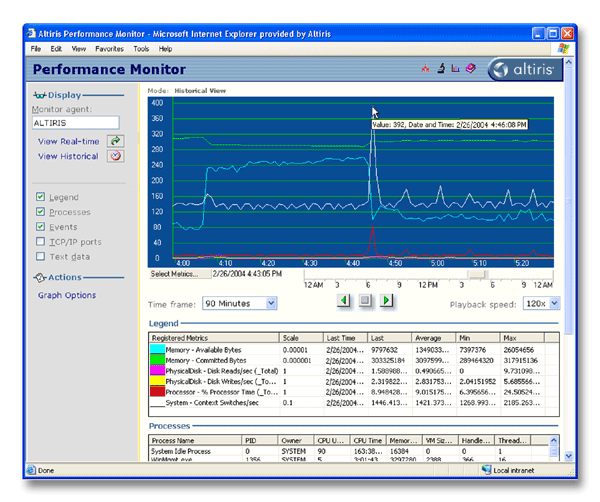
Task: Click the View Real-time link
Action: point(68,142)
